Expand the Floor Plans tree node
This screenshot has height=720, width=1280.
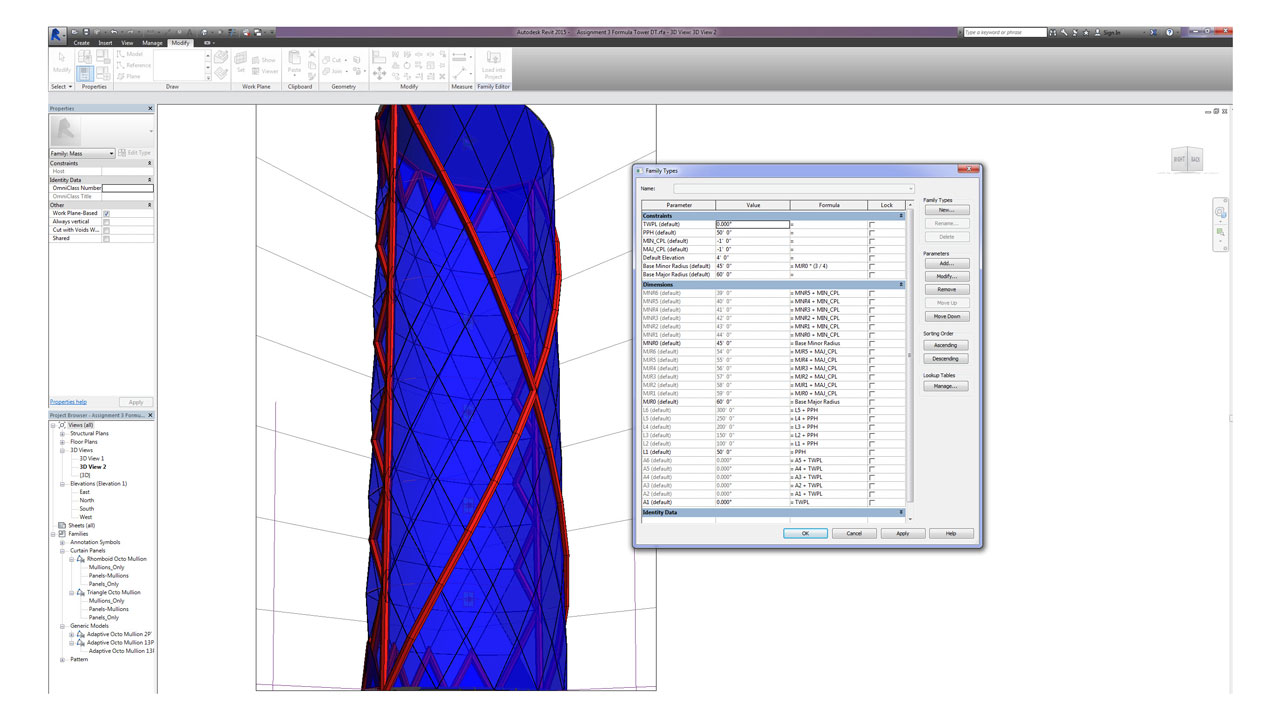click(x=62, y=442)
